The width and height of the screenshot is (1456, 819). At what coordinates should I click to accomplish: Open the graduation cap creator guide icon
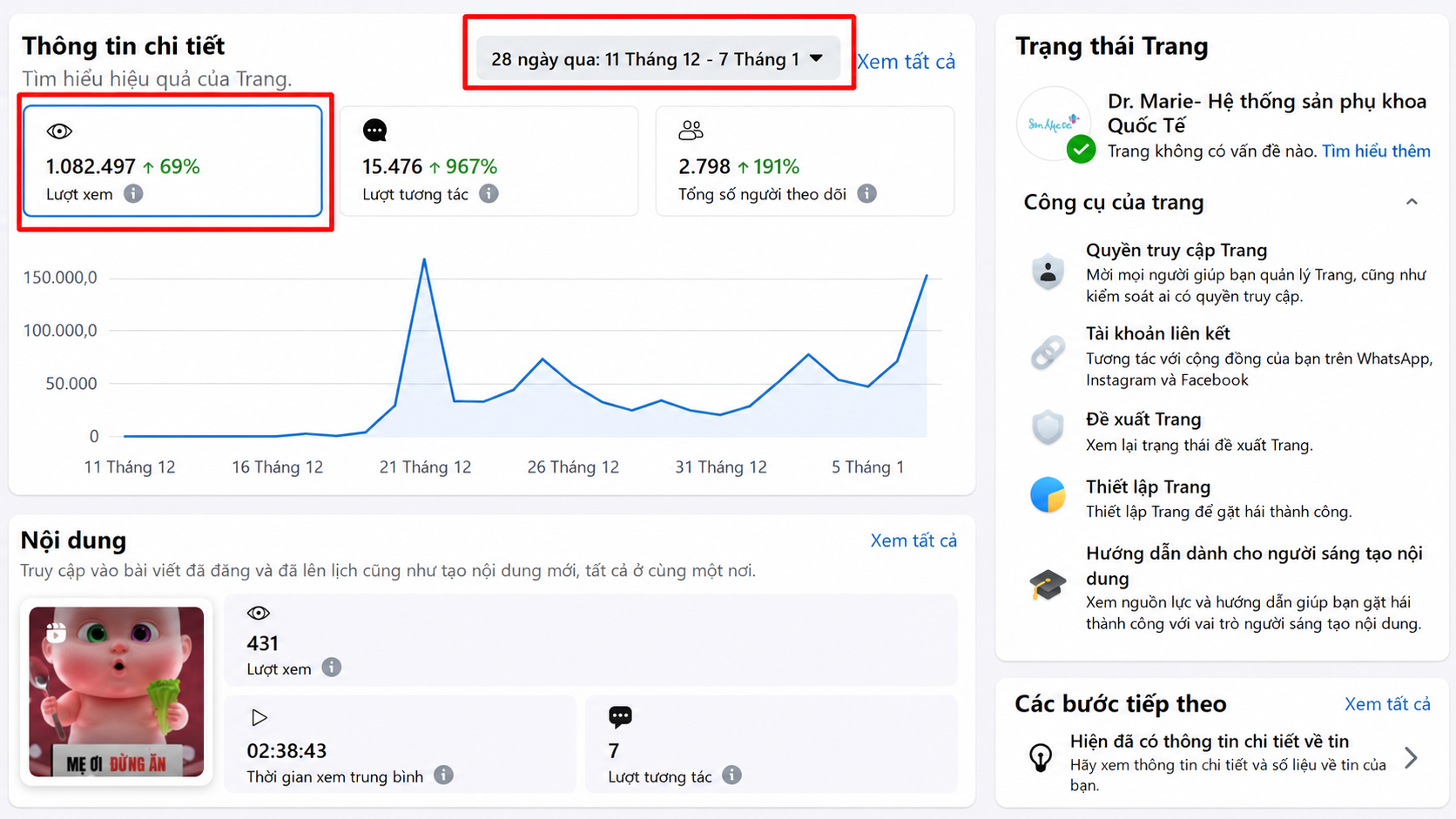click(x=1048, y=585)
